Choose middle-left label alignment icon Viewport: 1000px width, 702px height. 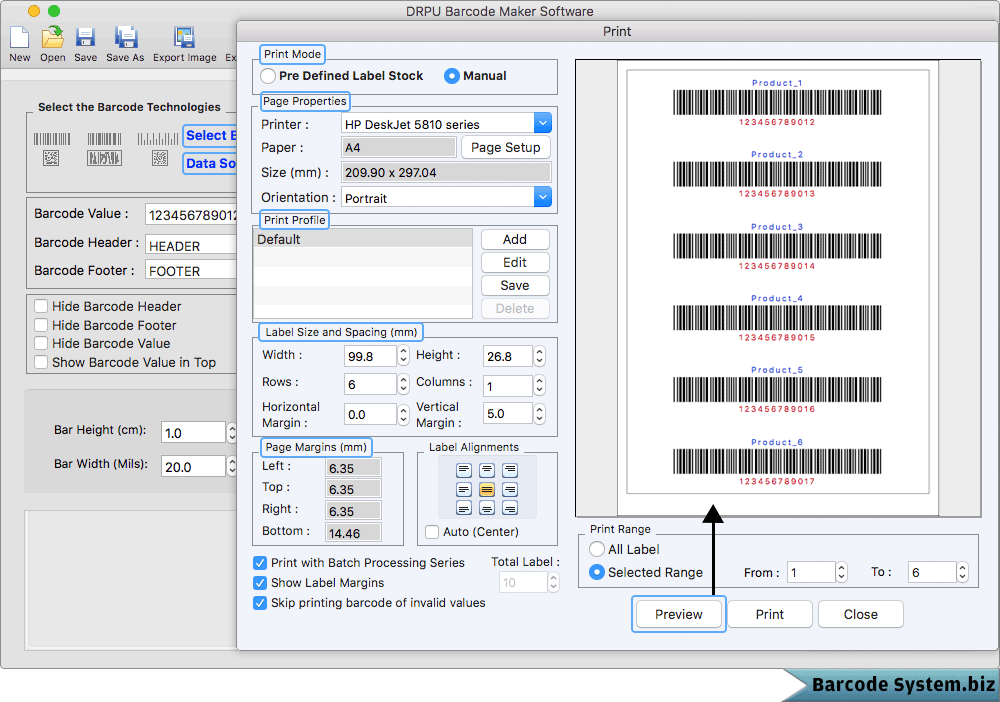click(x=464, y=490)
